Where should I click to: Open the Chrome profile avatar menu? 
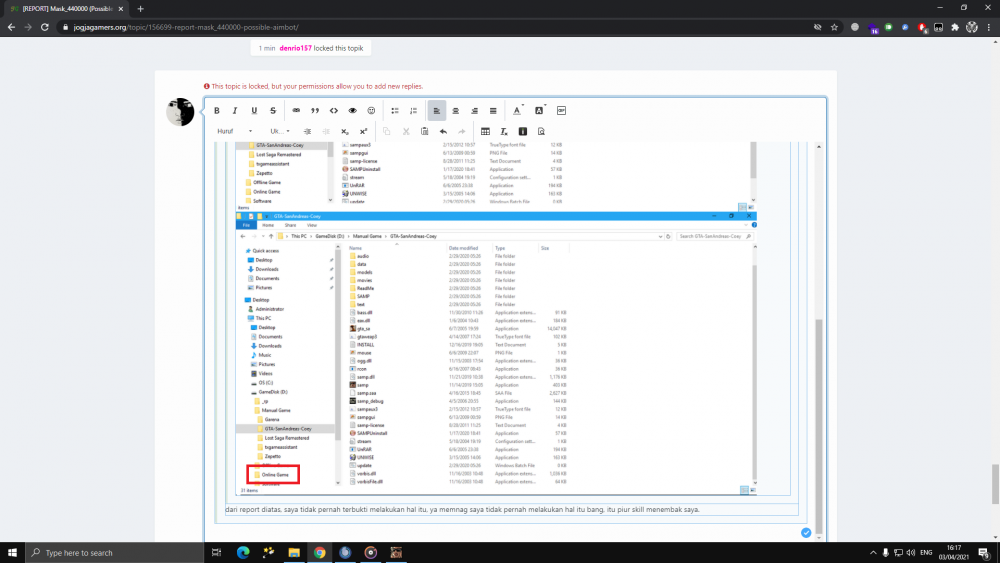972,27
